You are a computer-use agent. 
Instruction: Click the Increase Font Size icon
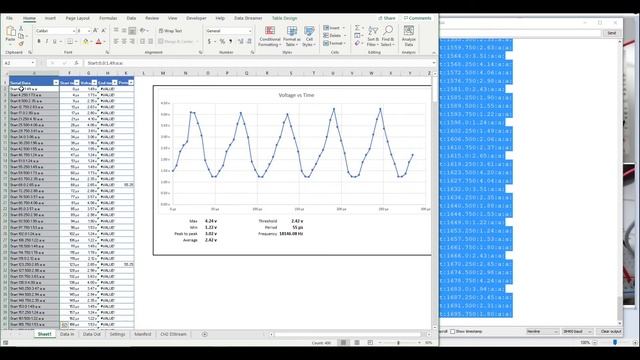point(96,31)
